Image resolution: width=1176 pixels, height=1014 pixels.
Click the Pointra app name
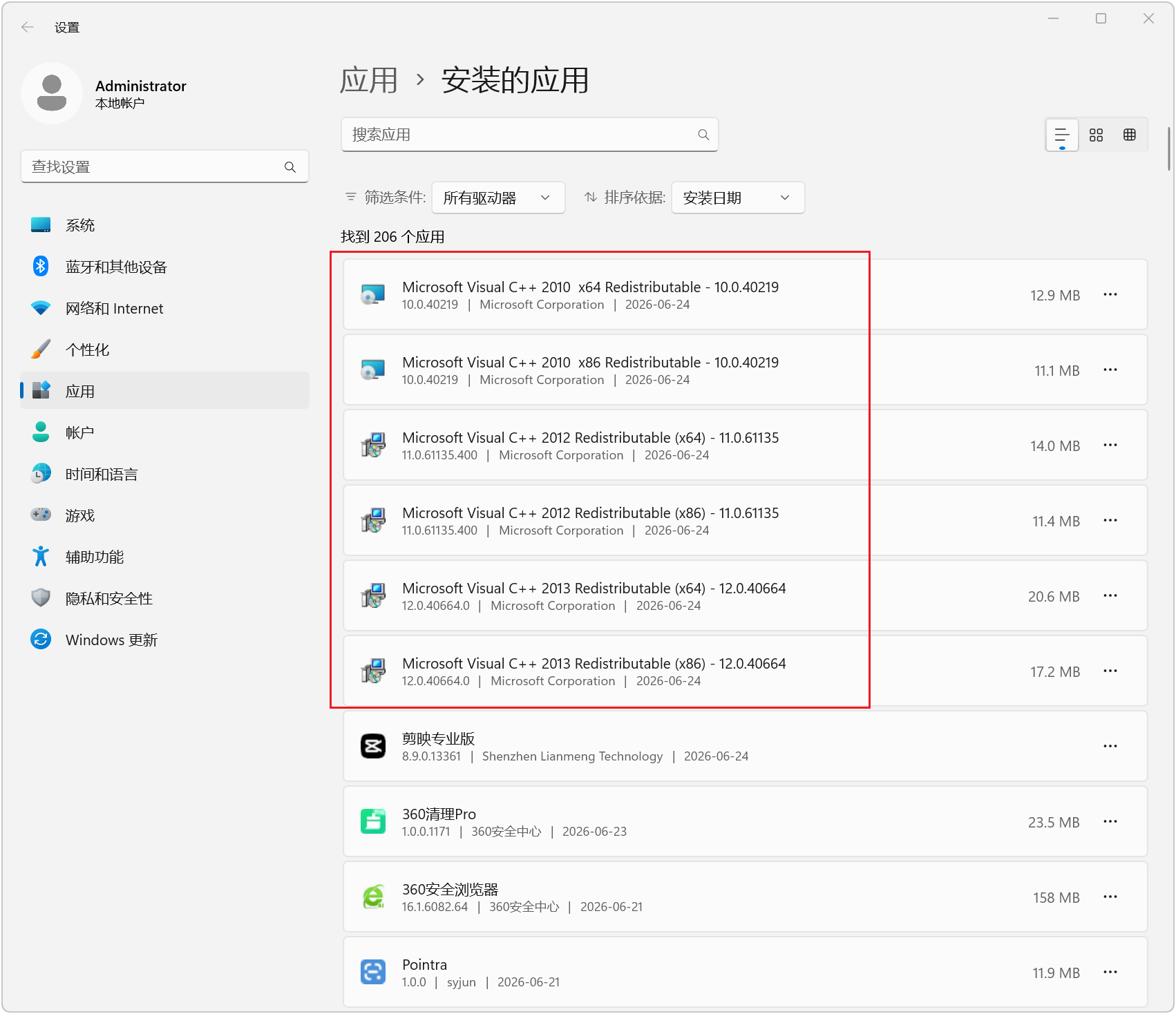[x=425, y=965]
